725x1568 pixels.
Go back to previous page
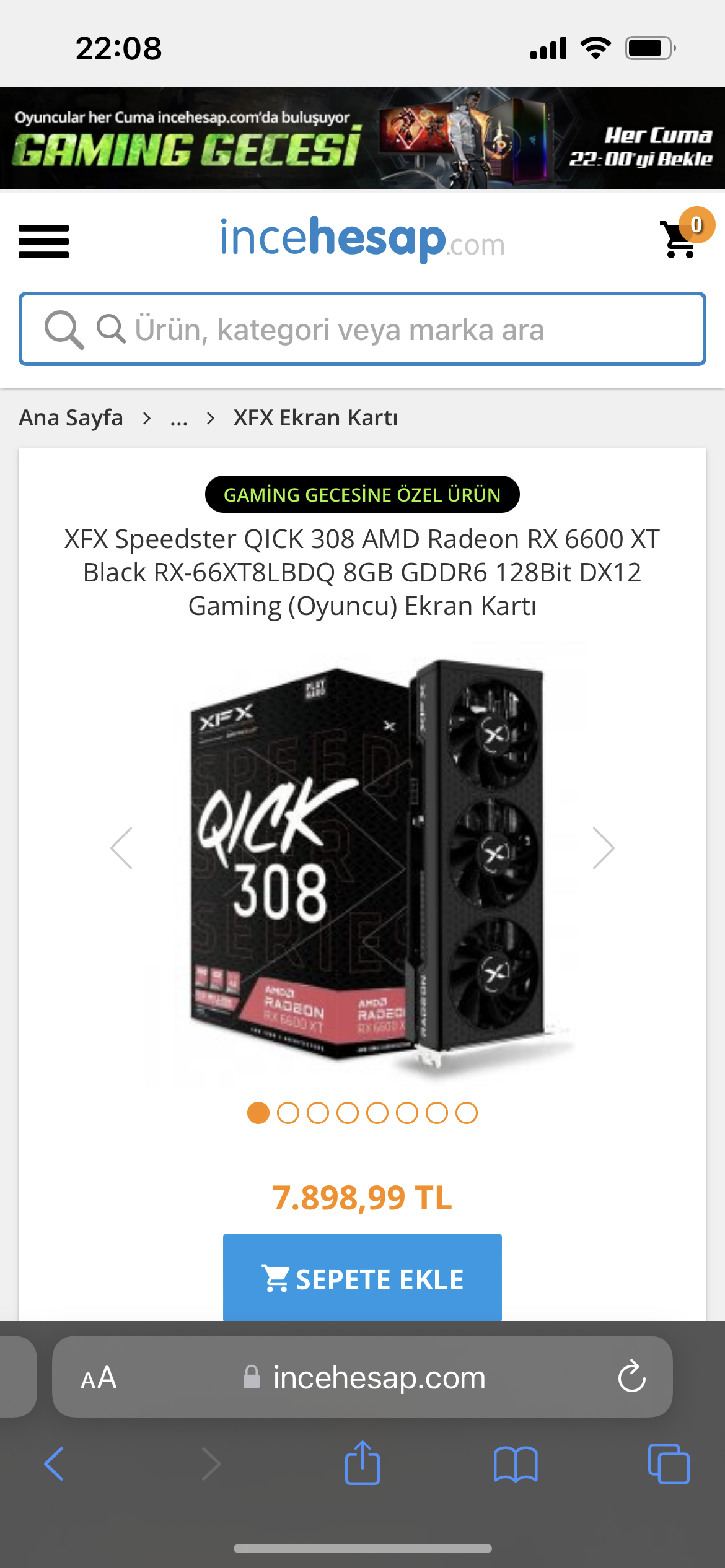(x=54, y=1464)
